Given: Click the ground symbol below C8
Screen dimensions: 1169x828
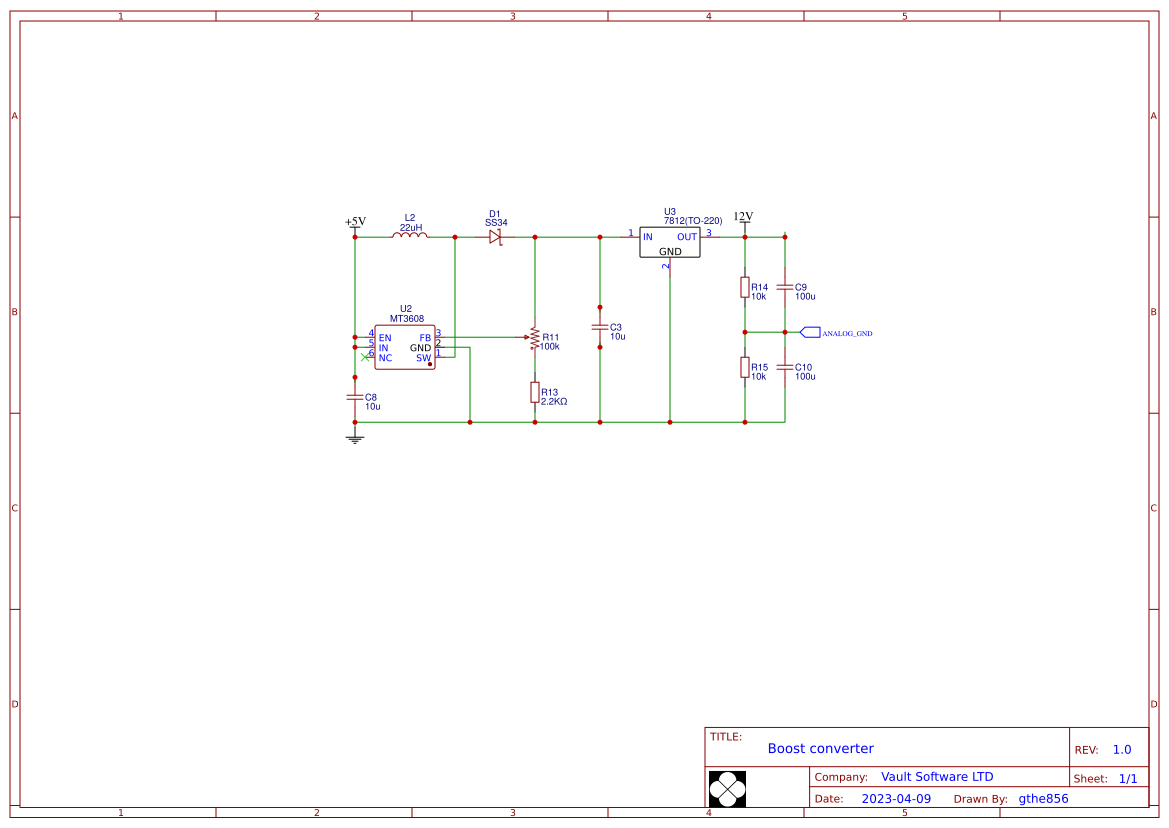Looking at the screenshot, I should coord(355,437).
